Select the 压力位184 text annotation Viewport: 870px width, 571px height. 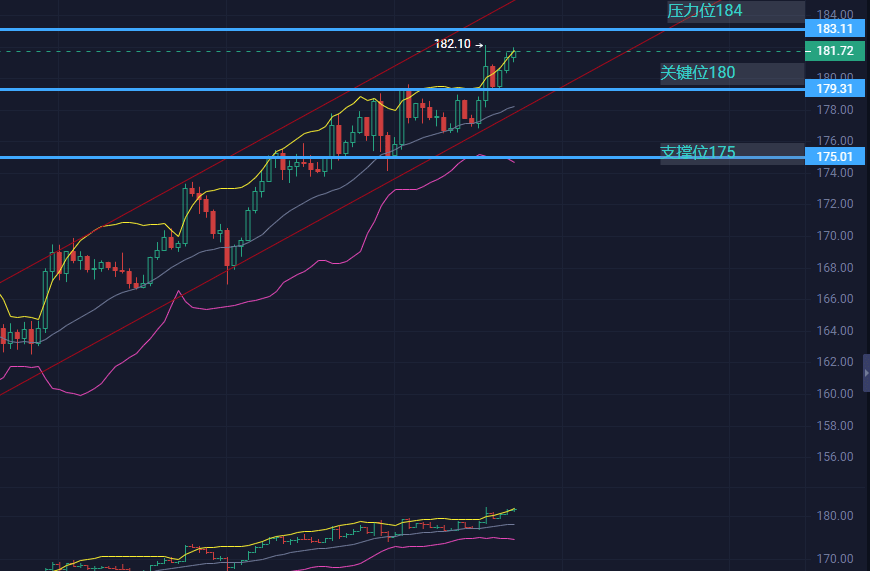[704, 11]
